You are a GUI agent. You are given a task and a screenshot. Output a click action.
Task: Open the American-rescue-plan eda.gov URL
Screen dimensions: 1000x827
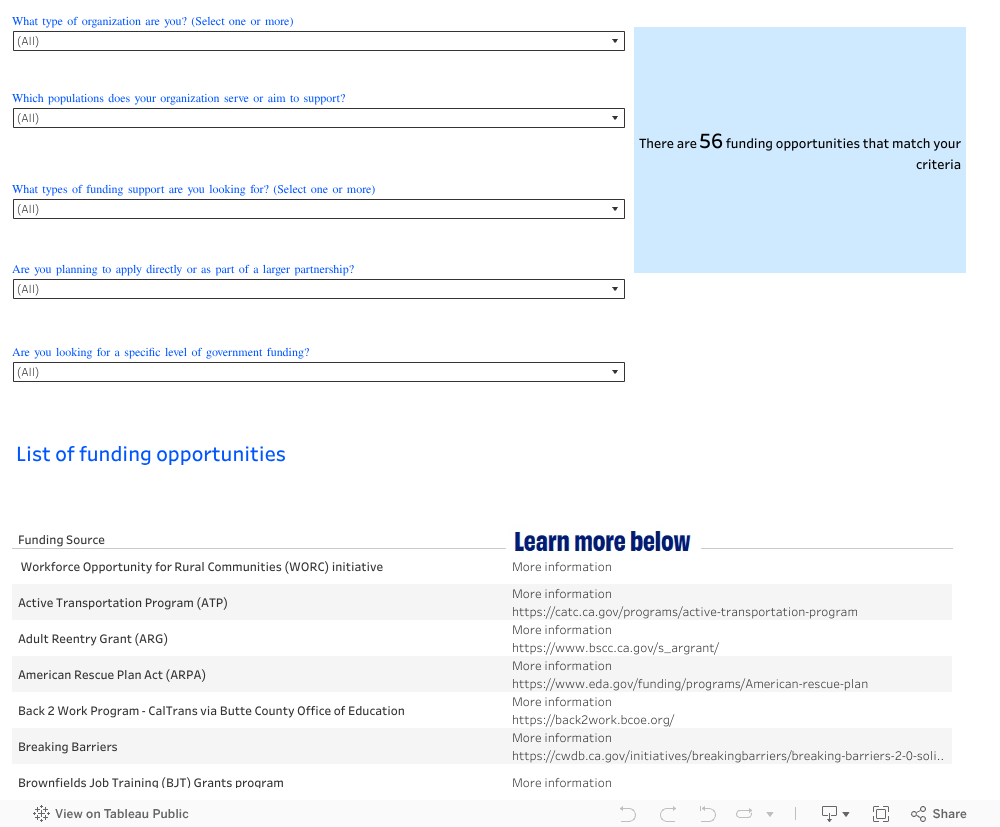pos(689,684)
